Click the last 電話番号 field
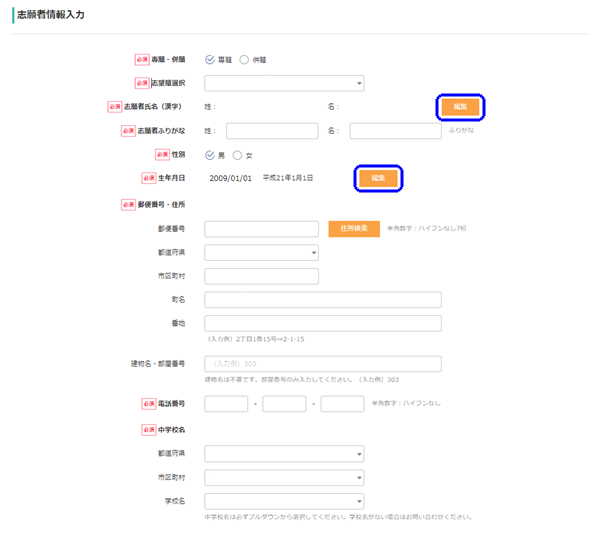 342,404
